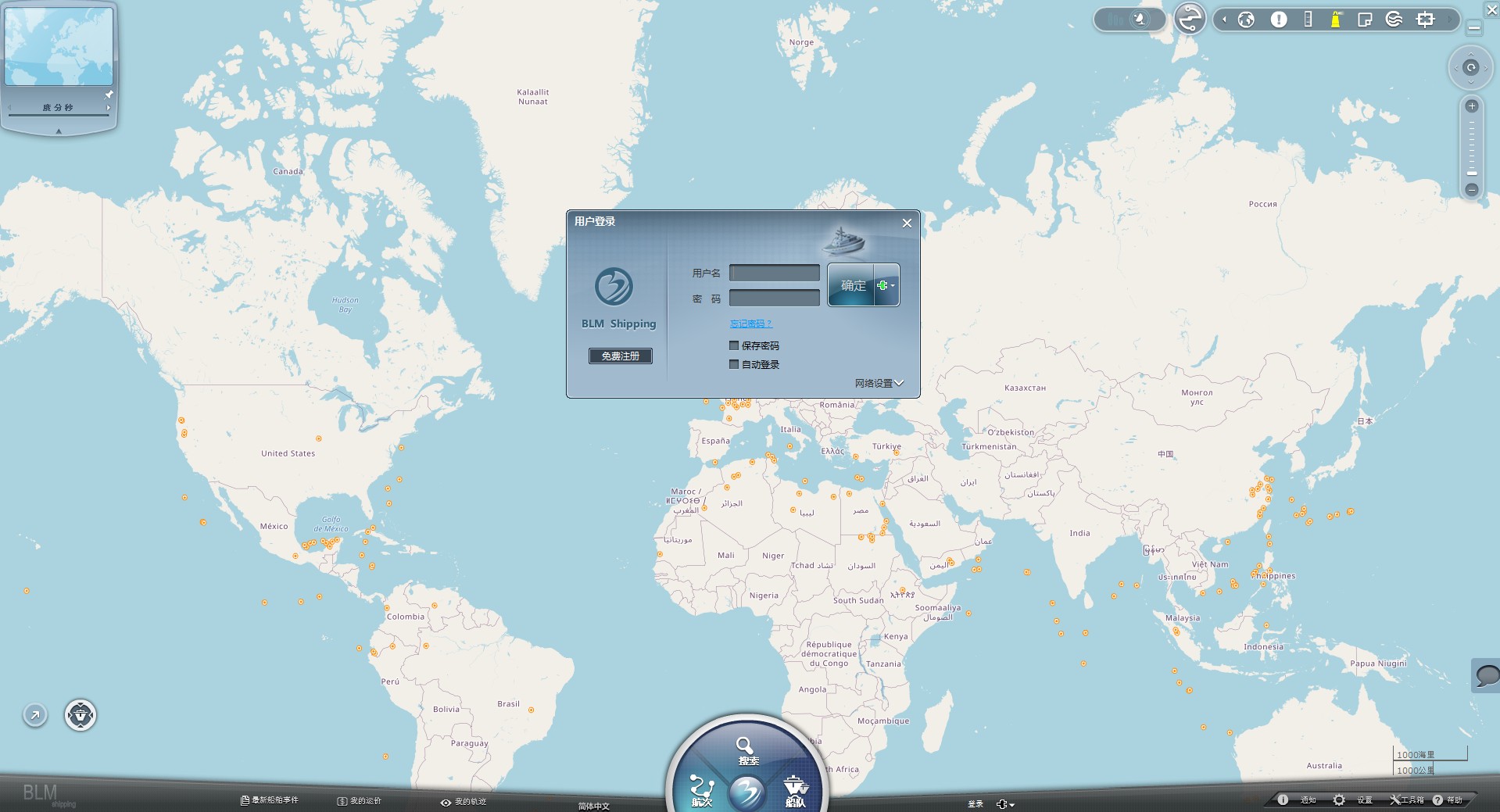Toggle 我的轨迹 eye visibility
The width and height of the screenshot is (1500, 812).
coord(446,802)
